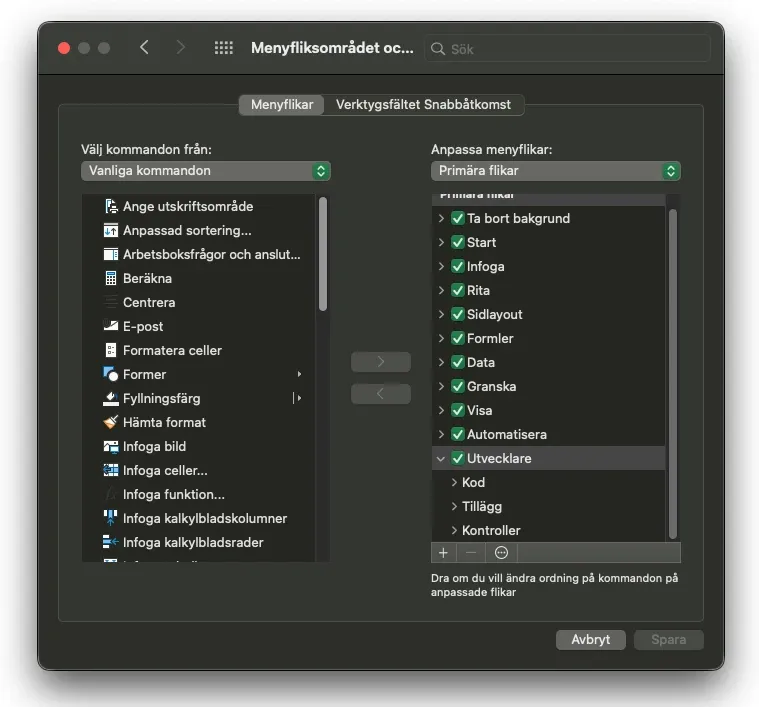Toggle the Utvecklare checkbox
This screenshot has width=759, height=707.
[458, 458]
